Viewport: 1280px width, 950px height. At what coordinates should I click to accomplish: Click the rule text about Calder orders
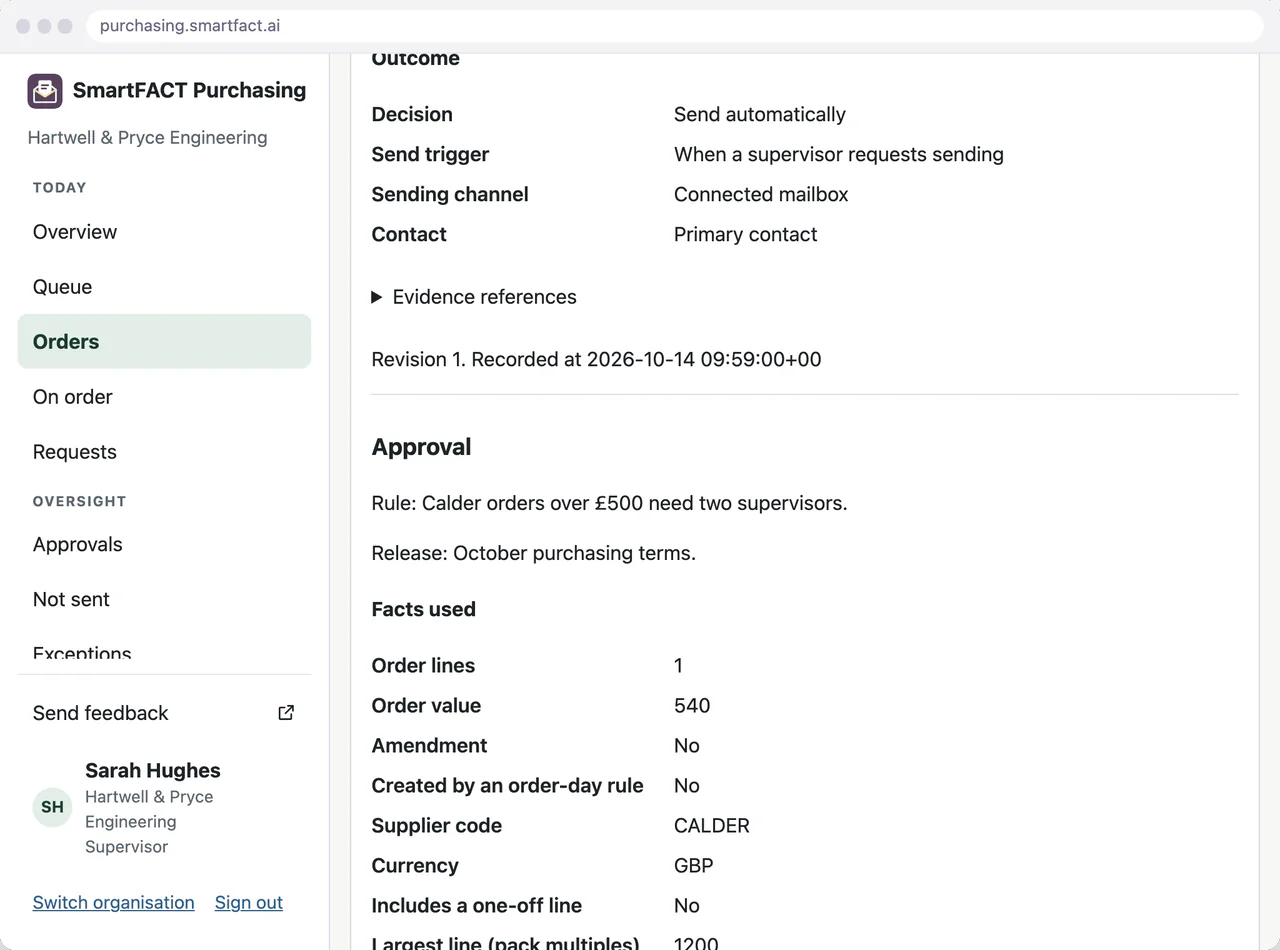609,503
